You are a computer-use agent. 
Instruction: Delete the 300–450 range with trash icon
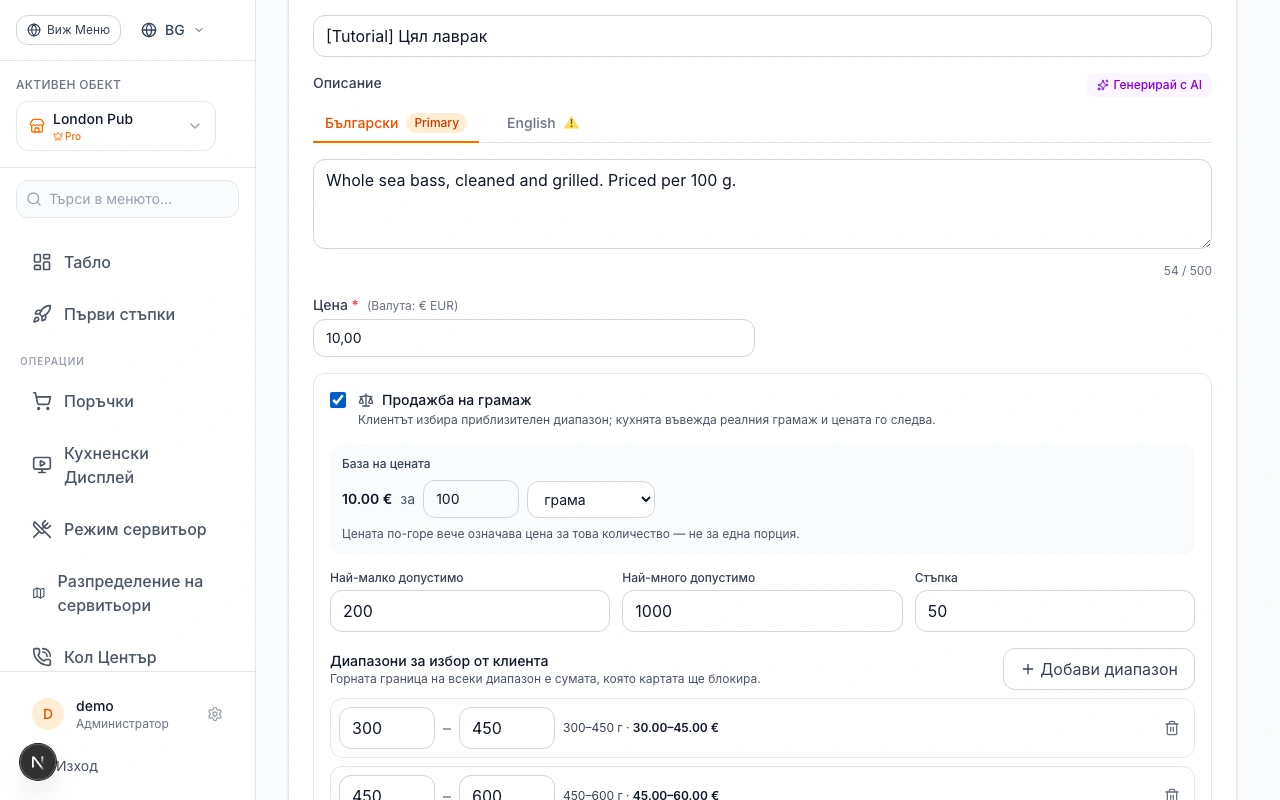[x=1172, y=728]
